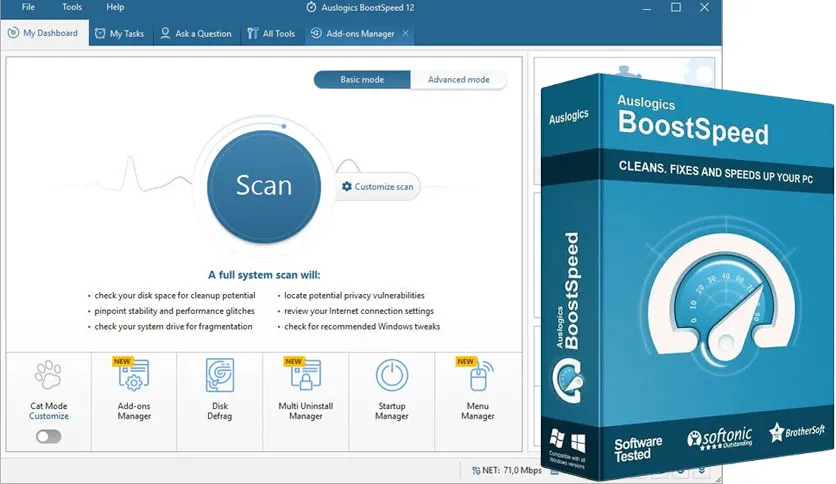Click 'locate potential privacy vulnerabilities'
836x484 pixels.
point(354,295)
